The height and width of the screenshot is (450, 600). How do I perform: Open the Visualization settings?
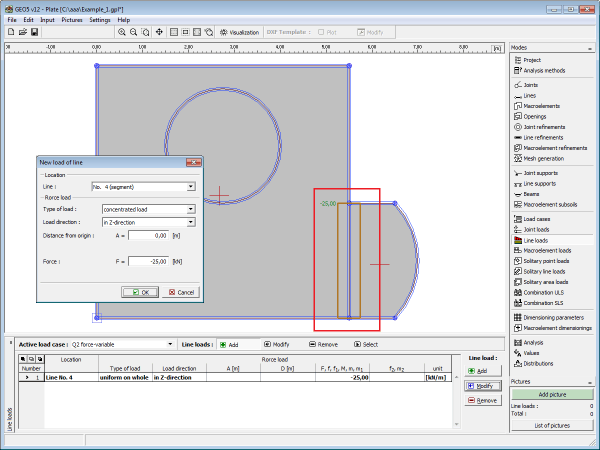tap(240, 32)
